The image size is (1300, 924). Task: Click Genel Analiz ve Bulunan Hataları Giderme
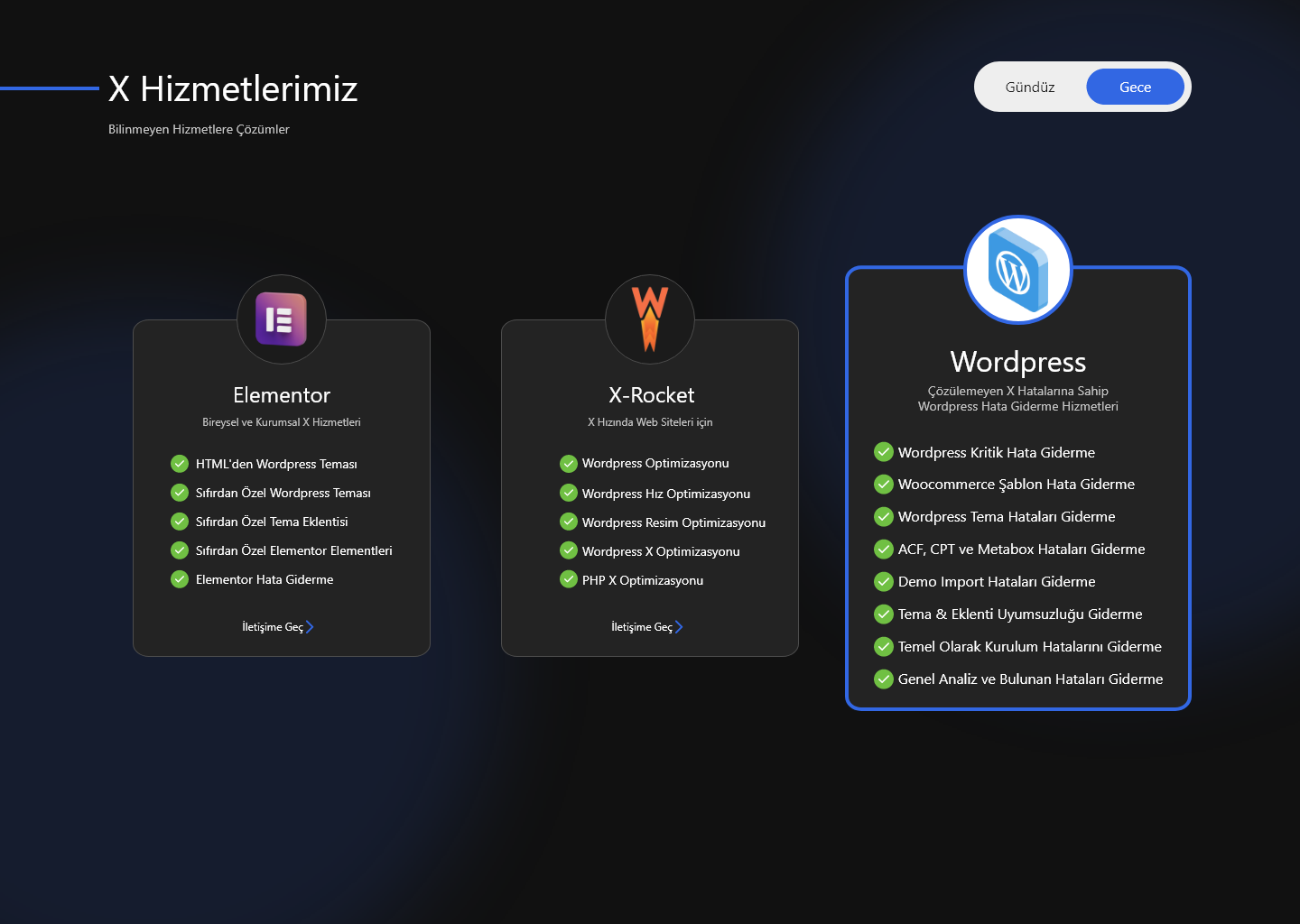click(x=1031, y=679)
